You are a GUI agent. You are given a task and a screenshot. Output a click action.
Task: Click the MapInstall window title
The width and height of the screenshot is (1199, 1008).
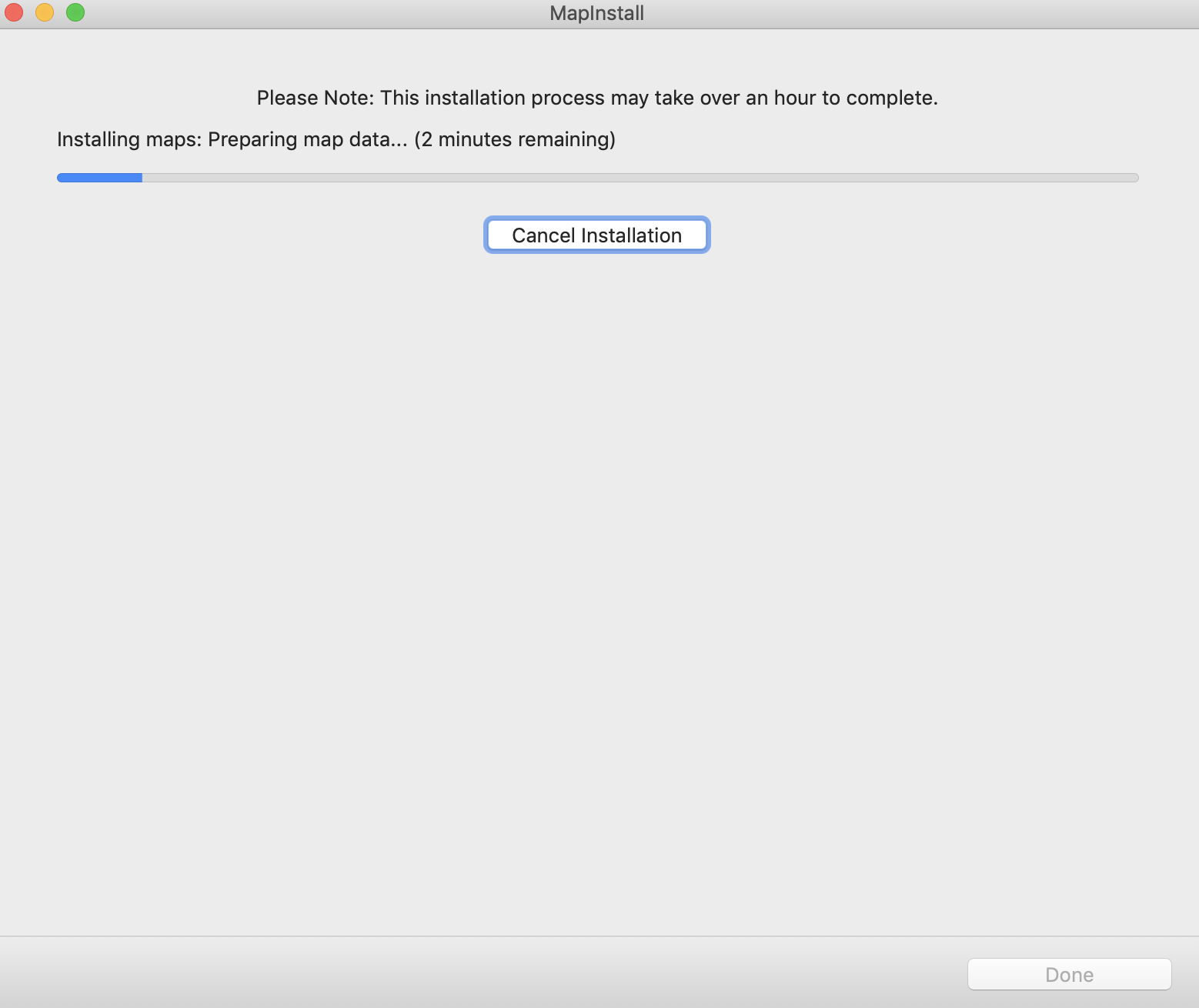(x=597, y=13)
